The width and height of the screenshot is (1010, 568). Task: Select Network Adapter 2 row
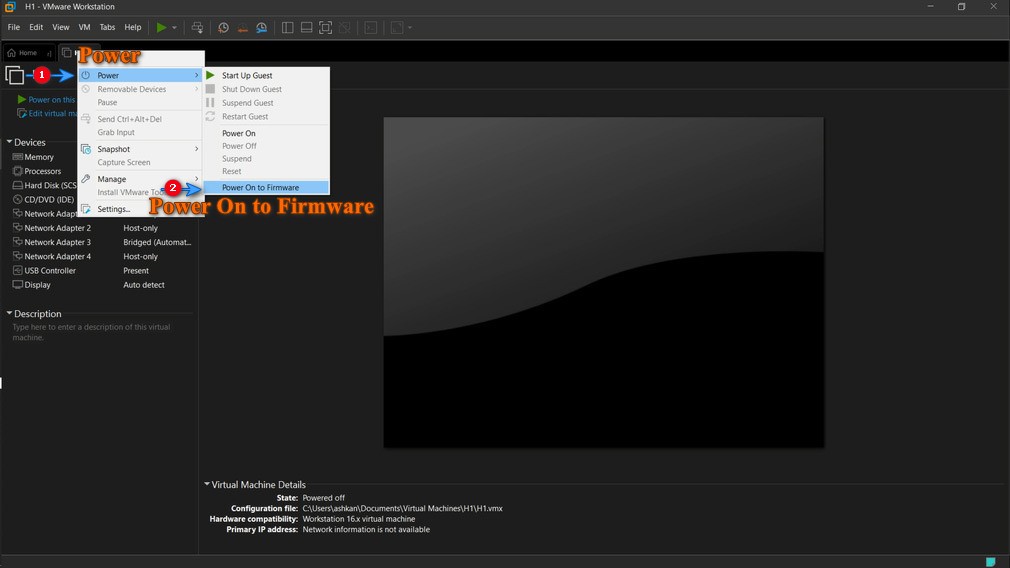(102, 228)
